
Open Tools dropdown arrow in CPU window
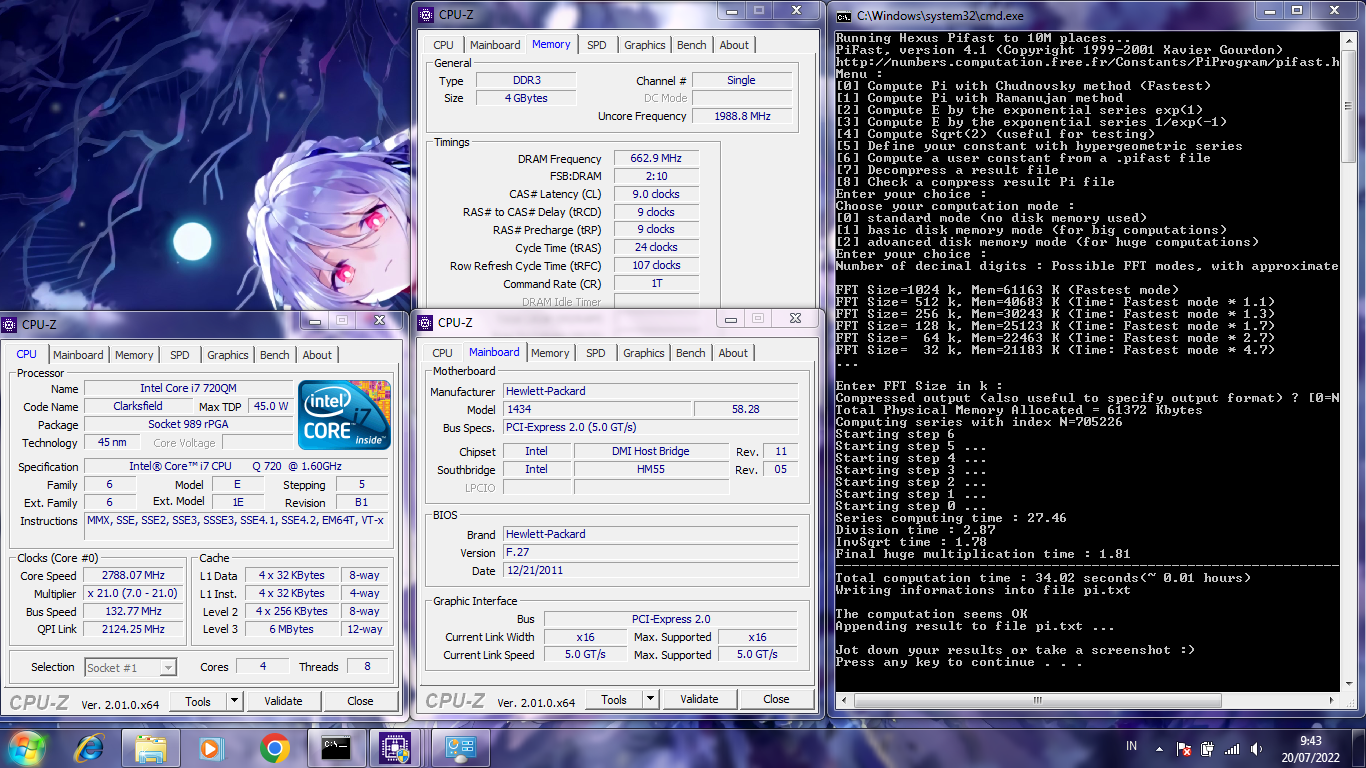(234, 701)
